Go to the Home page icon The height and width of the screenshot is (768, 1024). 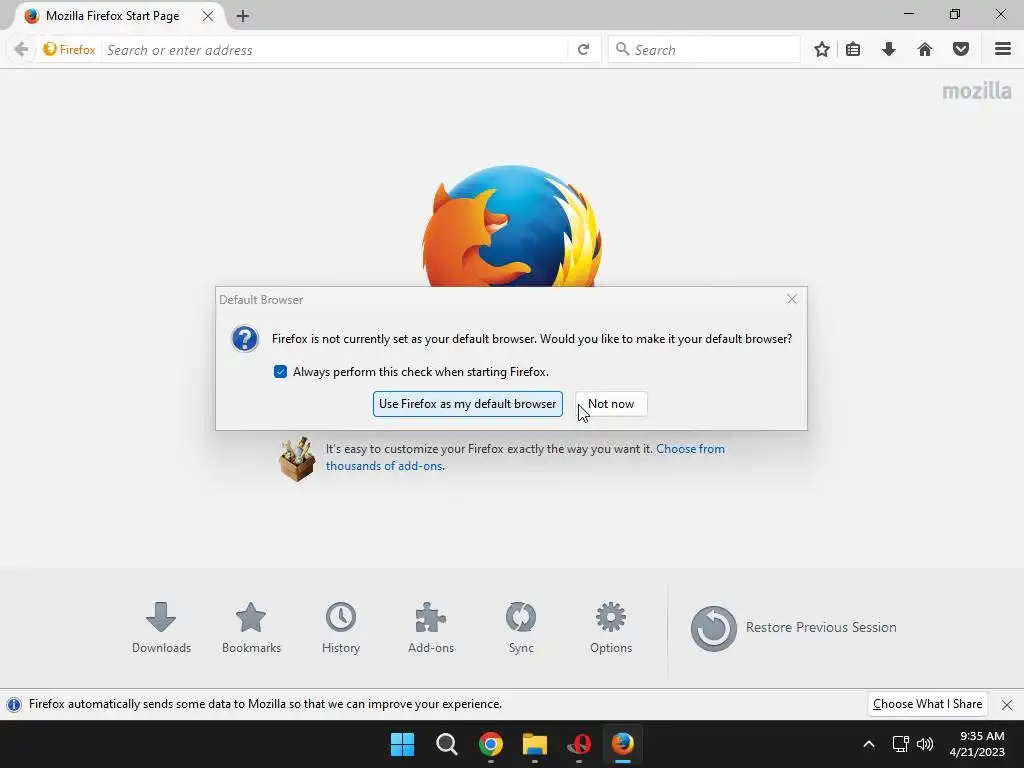[x=925, y=50]
